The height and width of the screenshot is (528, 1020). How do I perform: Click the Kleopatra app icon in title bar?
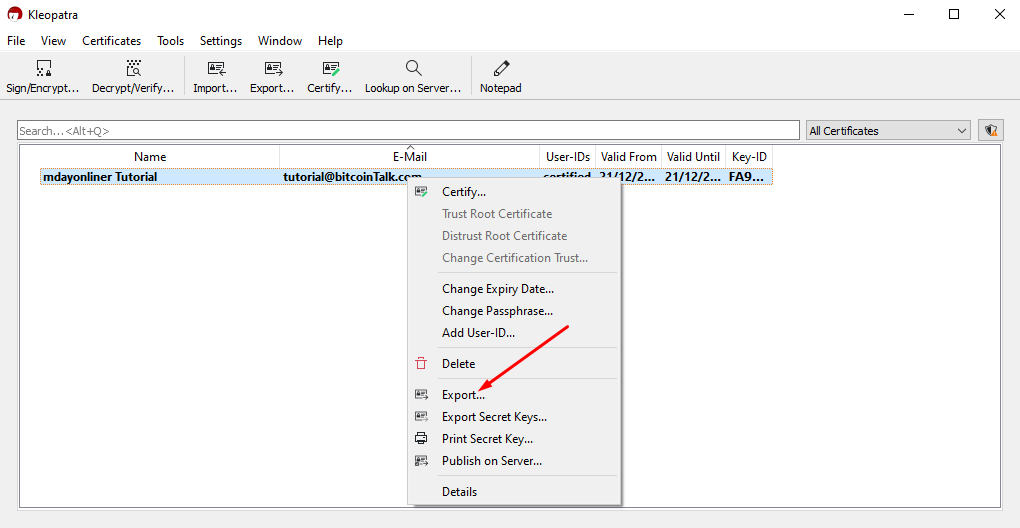click(15, 14)
